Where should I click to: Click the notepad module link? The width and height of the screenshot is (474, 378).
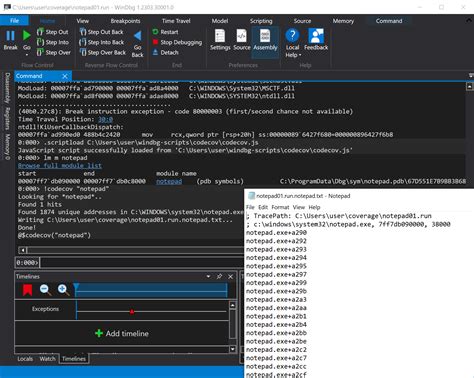click(x=169, y=181)
